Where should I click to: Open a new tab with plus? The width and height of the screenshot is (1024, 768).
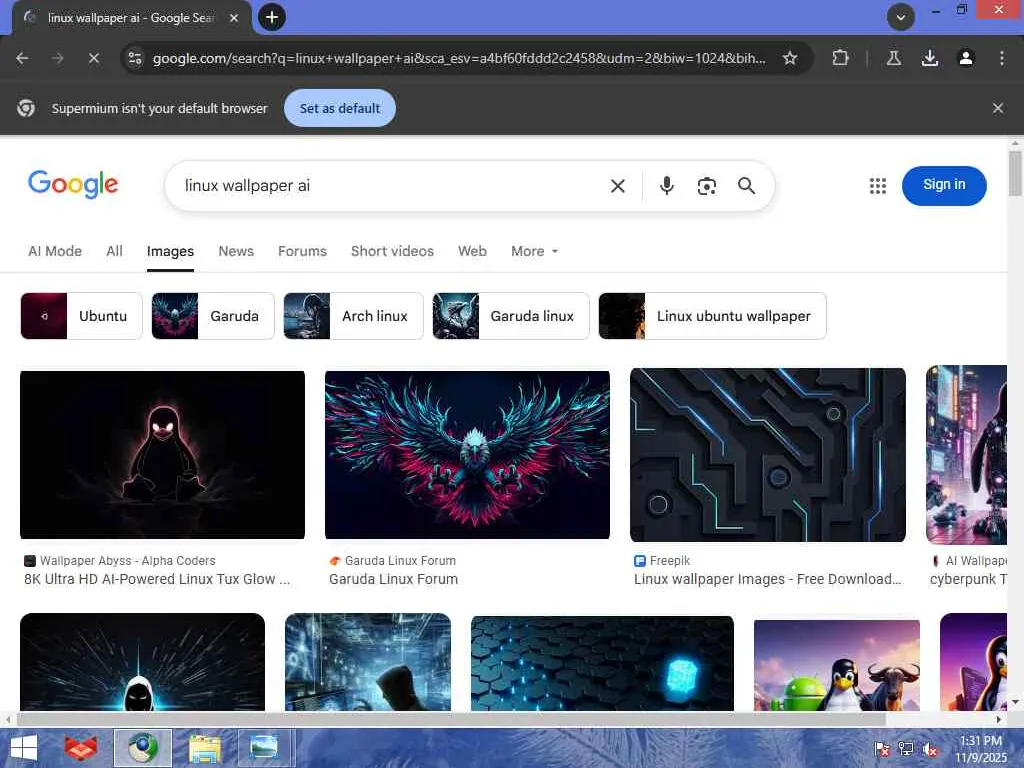tap(272, 17)
